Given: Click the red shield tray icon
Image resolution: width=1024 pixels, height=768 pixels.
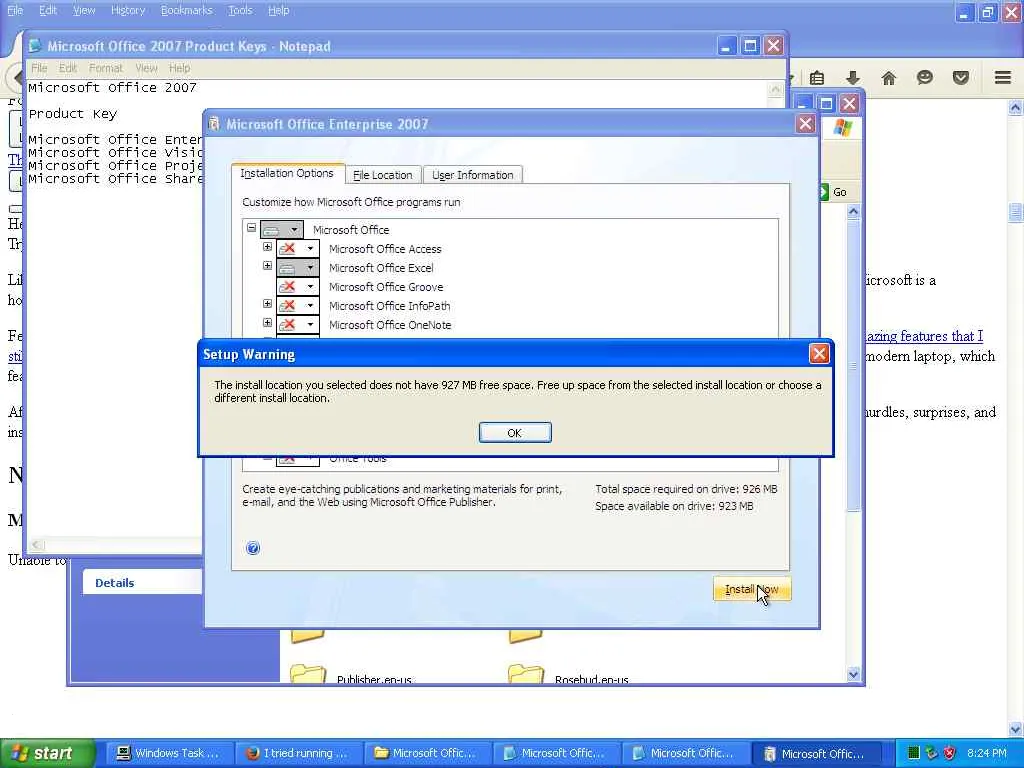Looking at the screenshot, I should (950, 753).
